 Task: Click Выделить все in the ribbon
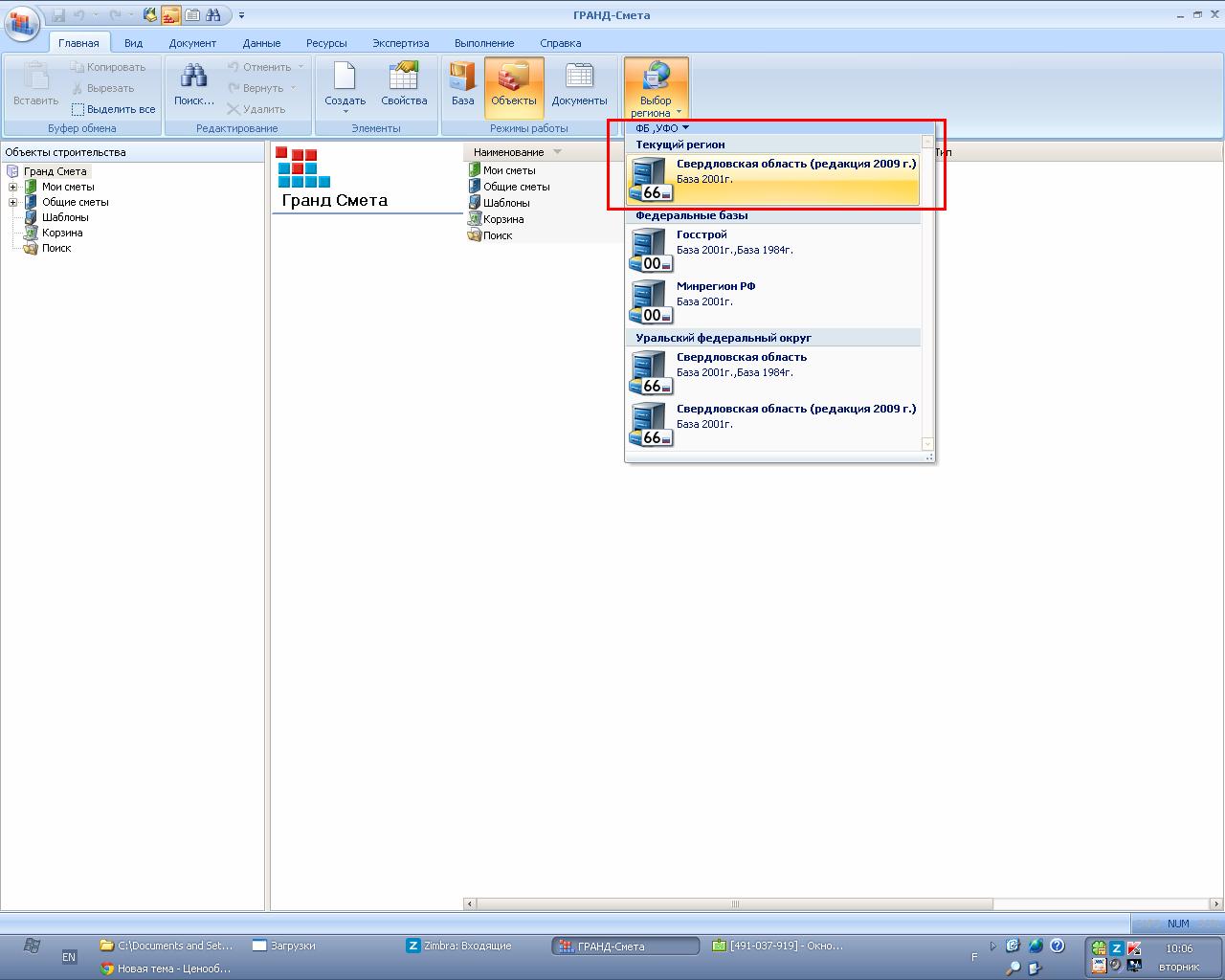(113, 109)
